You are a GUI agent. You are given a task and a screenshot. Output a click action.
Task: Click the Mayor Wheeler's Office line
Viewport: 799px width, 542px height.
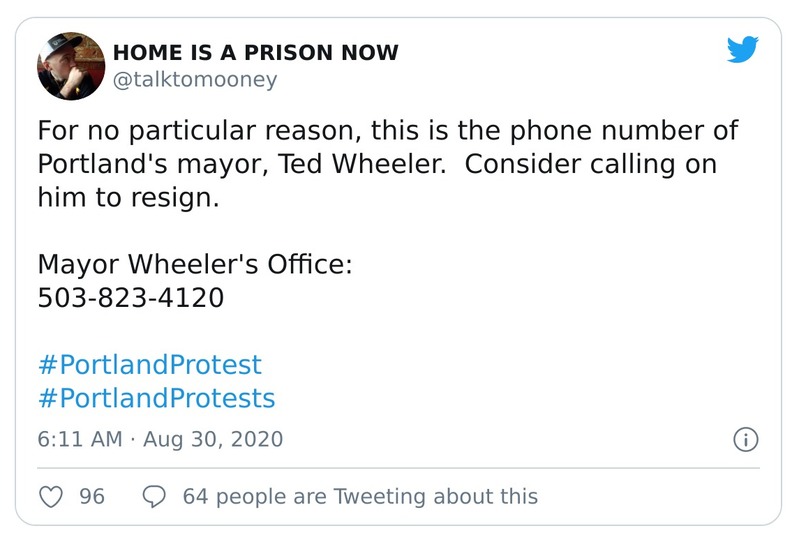click(x=195, y=264)
